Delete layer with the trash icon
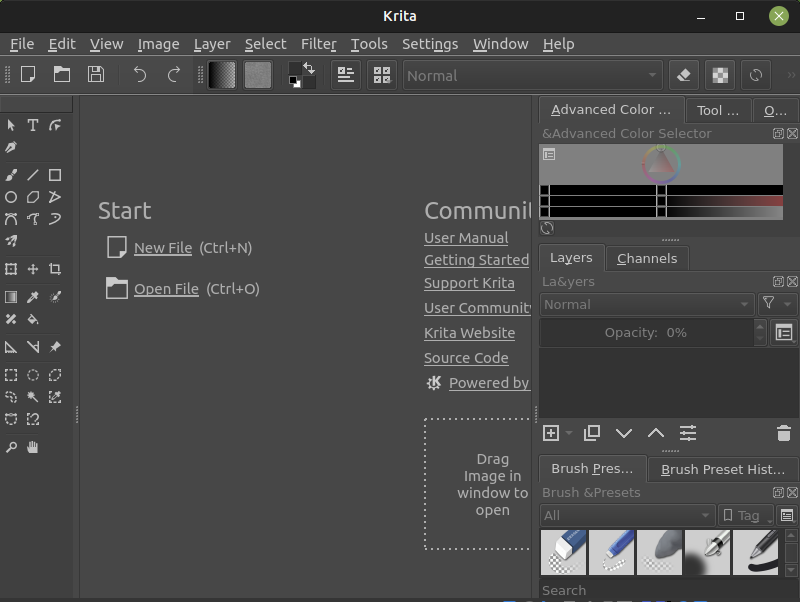The image size is (800, 602). click(784, 433)
